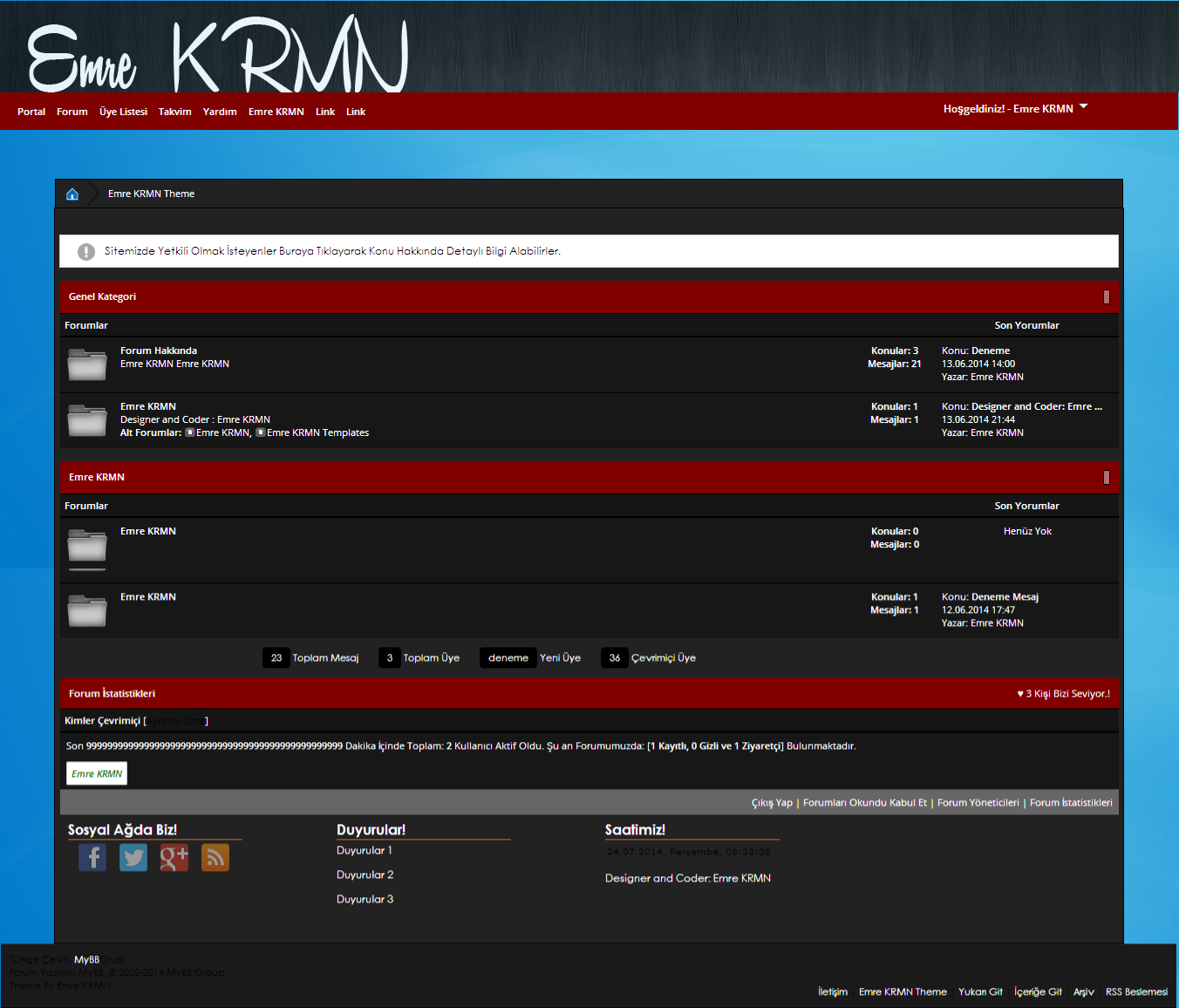The width and height of the screenshot is (1179, 1008).
Task: Click Yukarı Git in footer
Action: pyautogui.click(x=980, y=992)
